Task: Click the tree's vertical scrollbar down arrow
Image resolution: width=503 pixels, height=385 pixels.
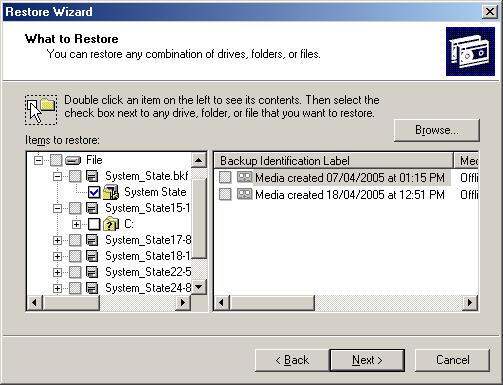Action: pyautogui.click(x=199, y=287)
